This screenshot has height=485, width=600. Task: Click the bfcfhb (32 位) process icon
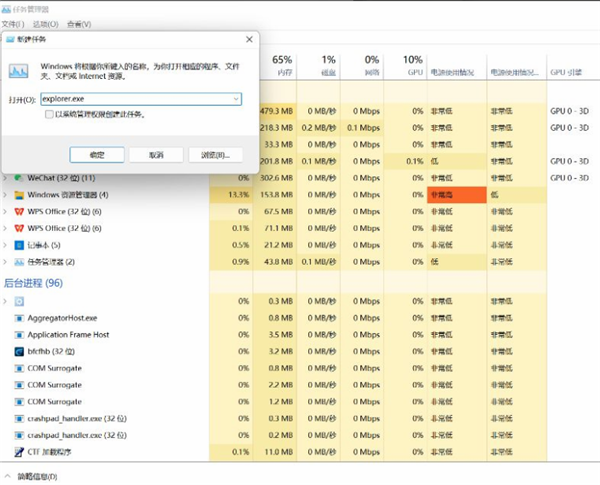click(19, 351)
